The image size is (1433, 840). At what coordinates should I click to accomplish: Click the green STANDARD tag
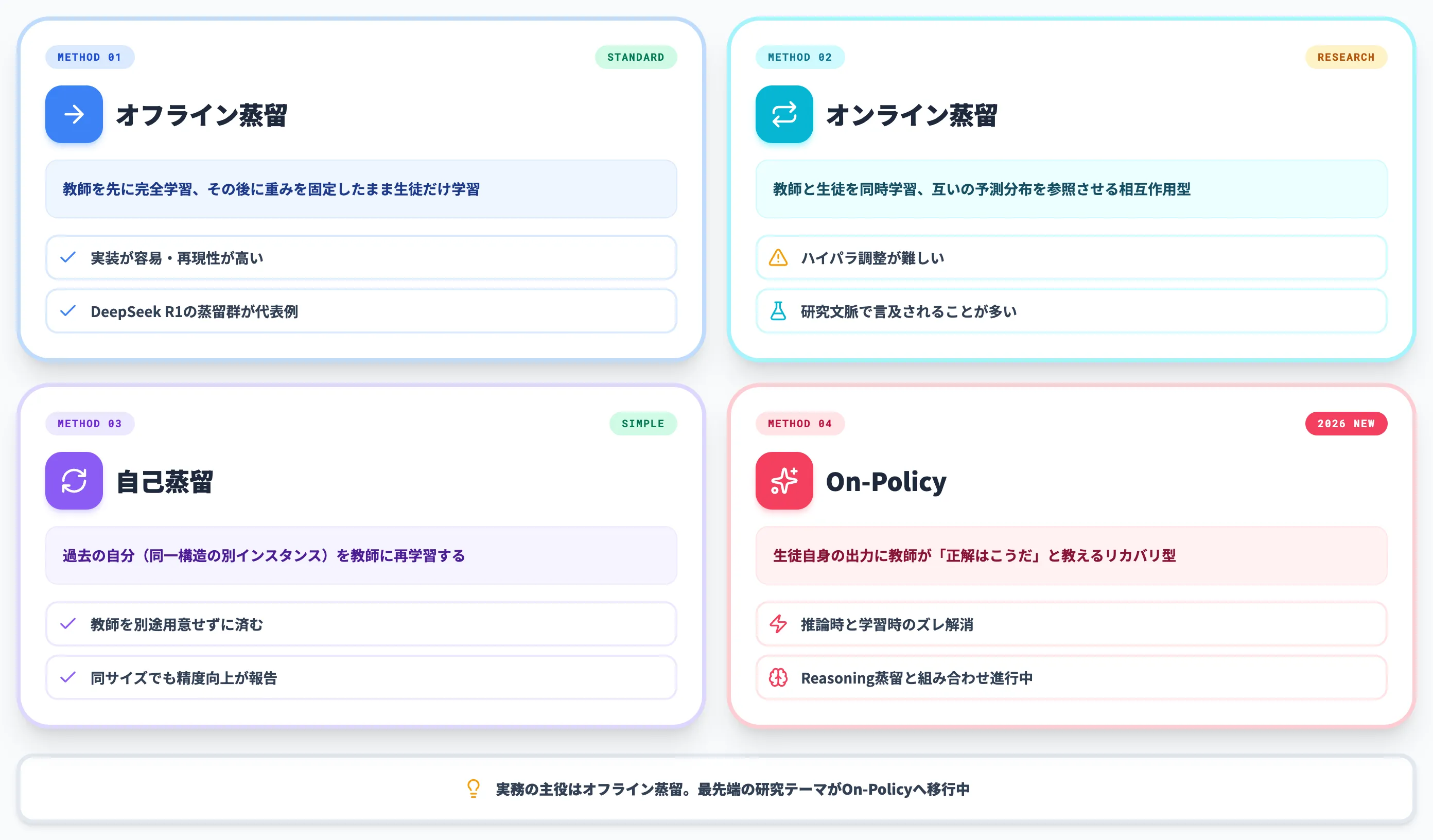tap(636, 57)
